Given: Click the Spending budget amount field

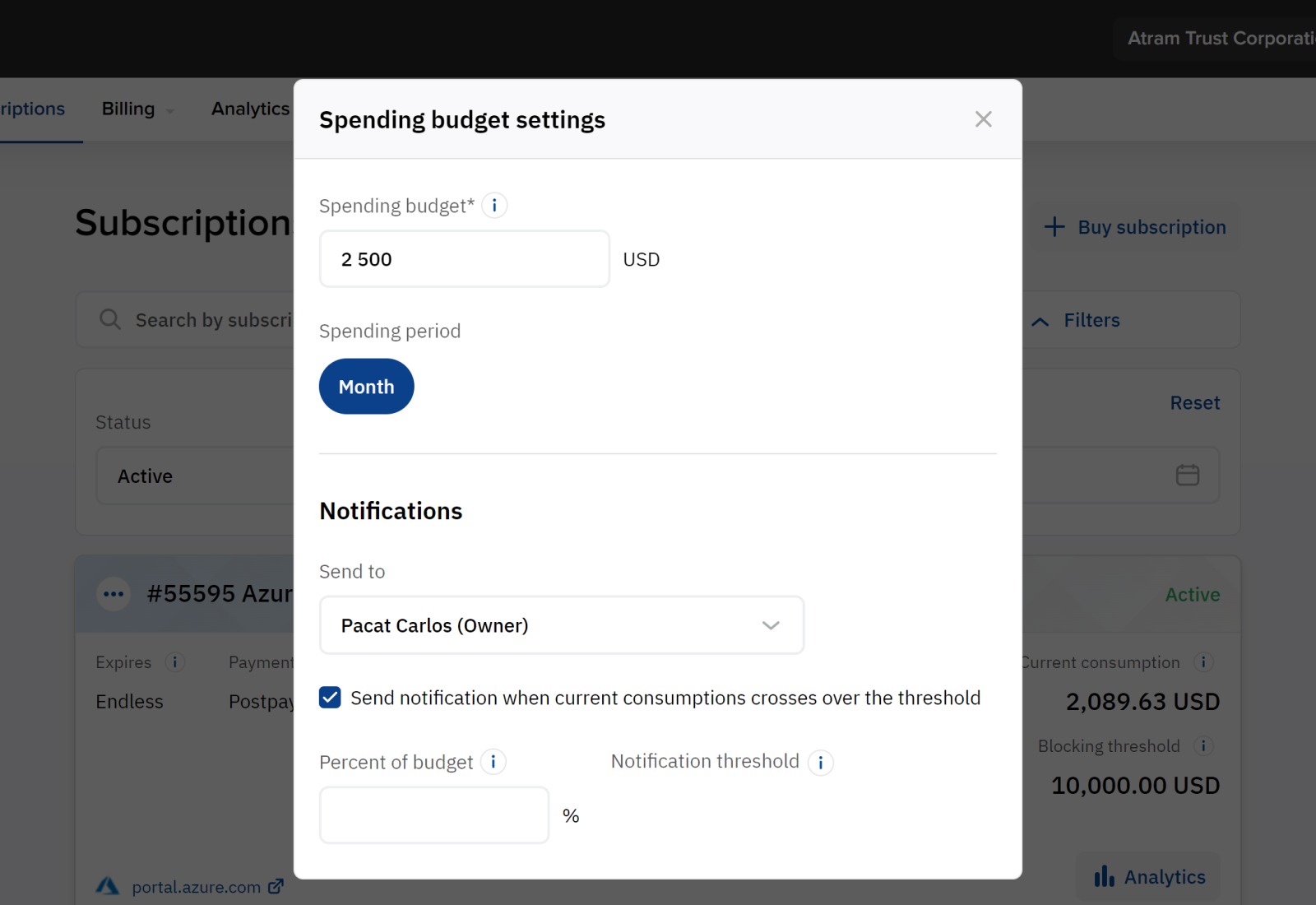Looking at the screenshot, I should [464, 259].
